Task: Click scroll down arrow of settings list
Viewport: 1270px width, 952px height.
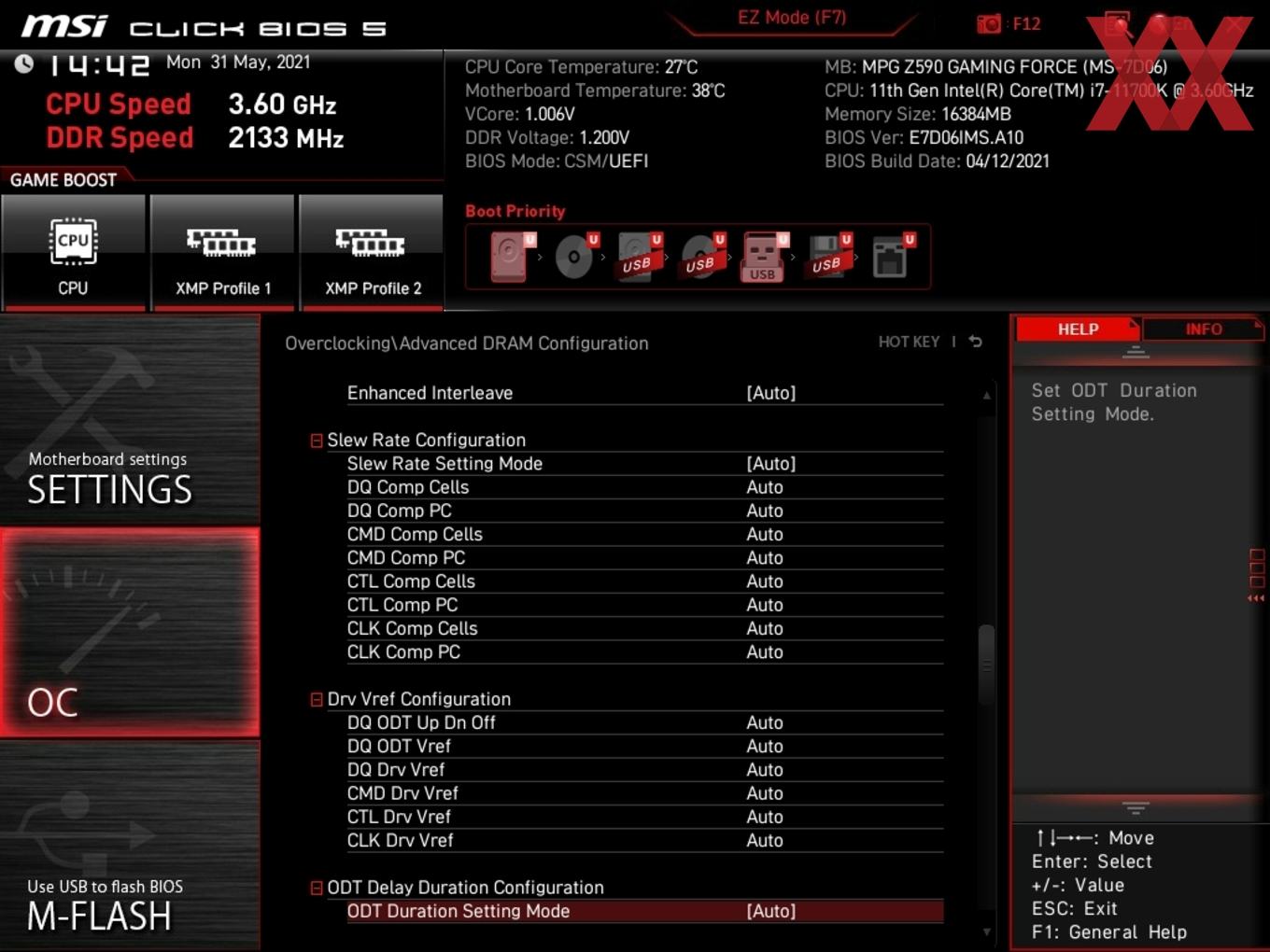Action: pyautogui.click(x=986, y=931)
